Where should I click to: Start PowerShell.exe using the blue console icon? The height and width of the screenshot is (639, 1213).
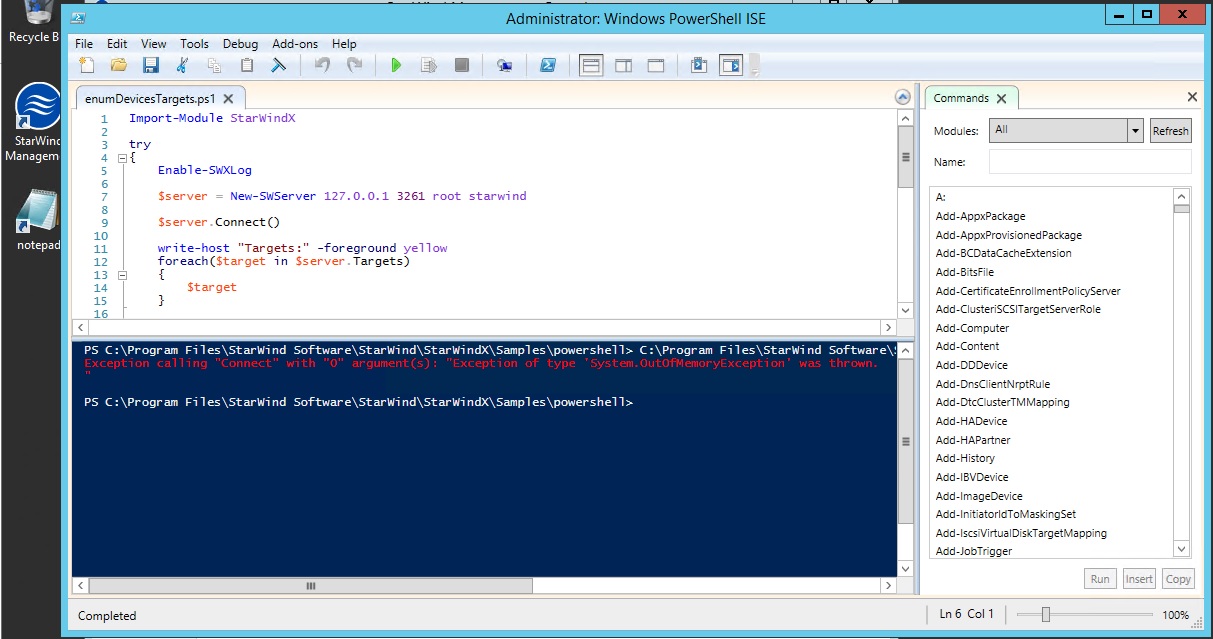tap(548, 65)
